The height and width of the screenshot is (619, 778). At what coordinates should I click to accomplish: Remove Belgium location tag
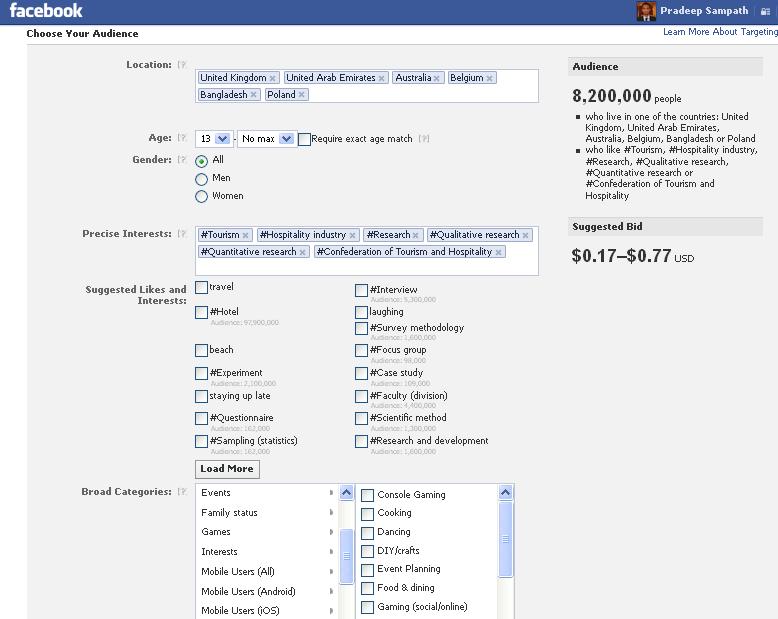(x=489, y=78)
